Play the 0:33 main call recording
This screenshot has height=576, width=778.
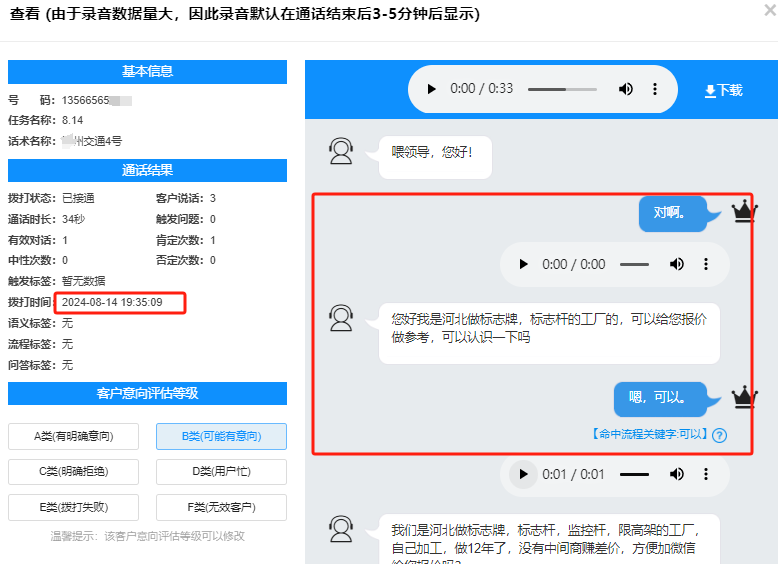[x=432, y=89]
